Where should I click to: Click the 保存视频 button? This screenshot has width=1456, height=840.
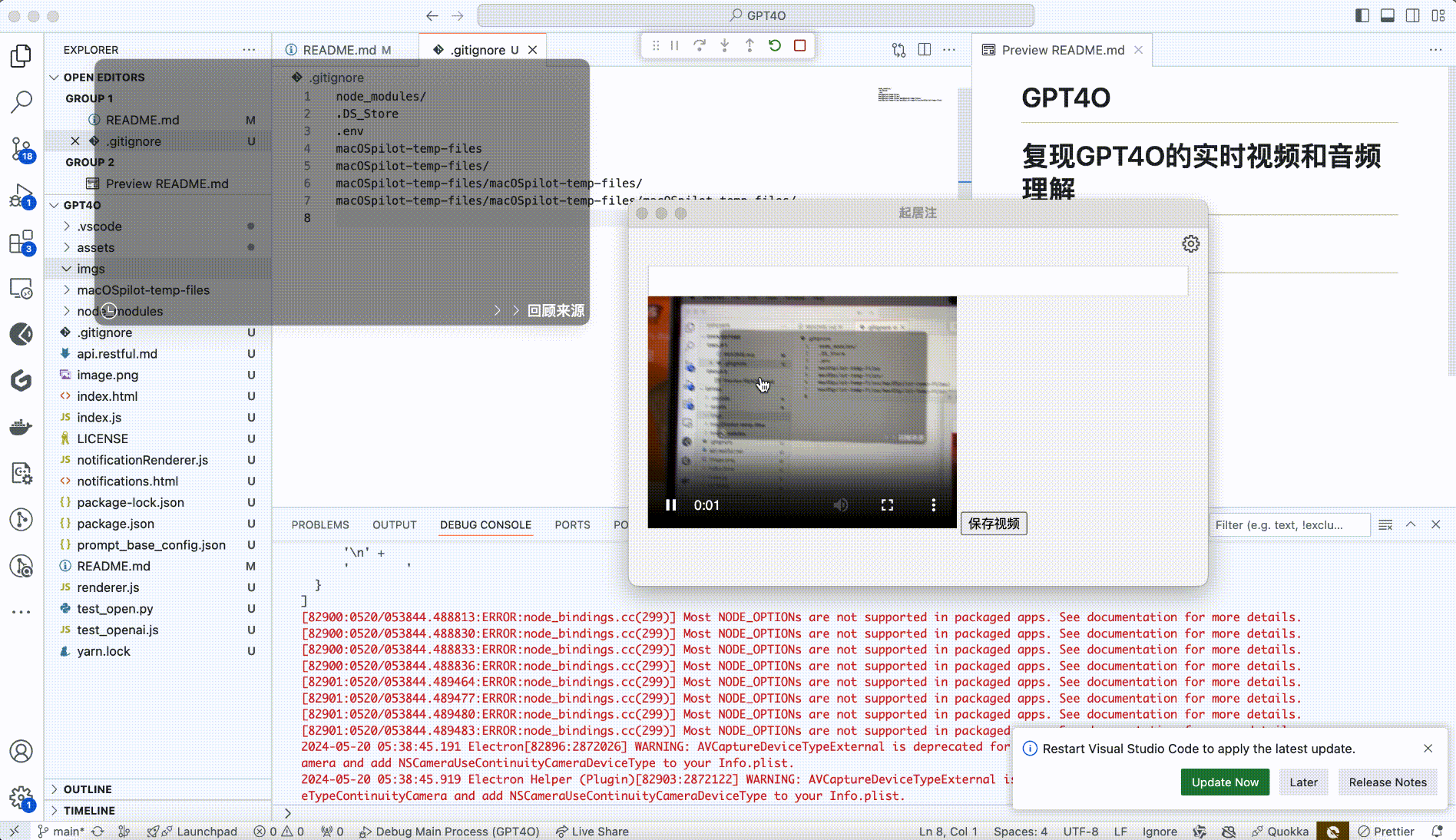(994, 524)
